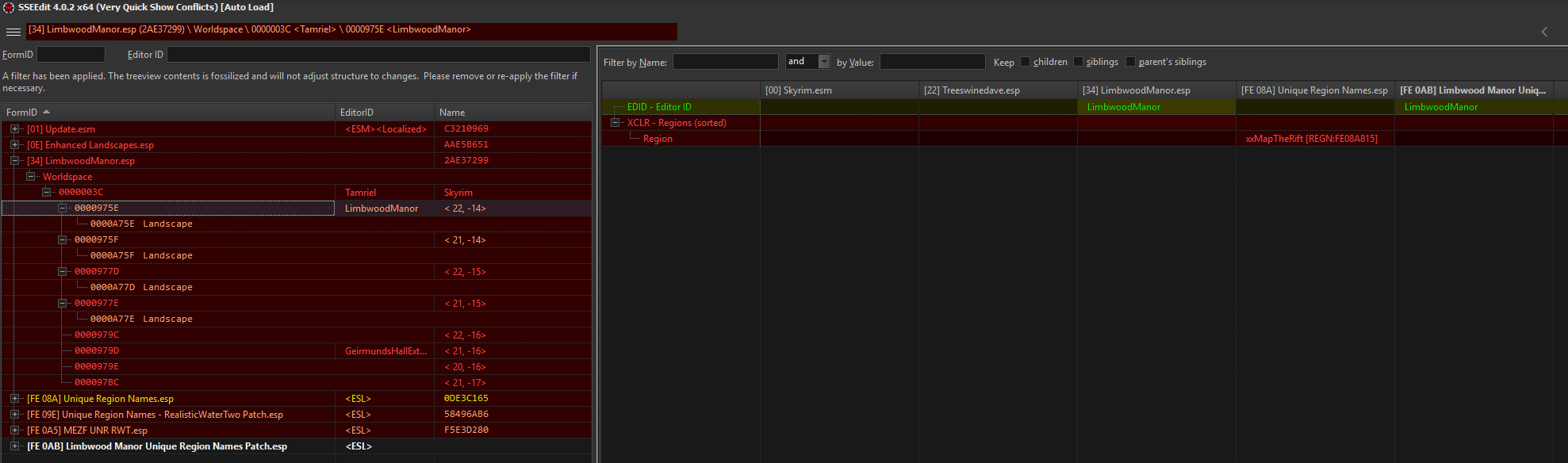
Task: Focus the Editor ID search field
Action: 378,54
